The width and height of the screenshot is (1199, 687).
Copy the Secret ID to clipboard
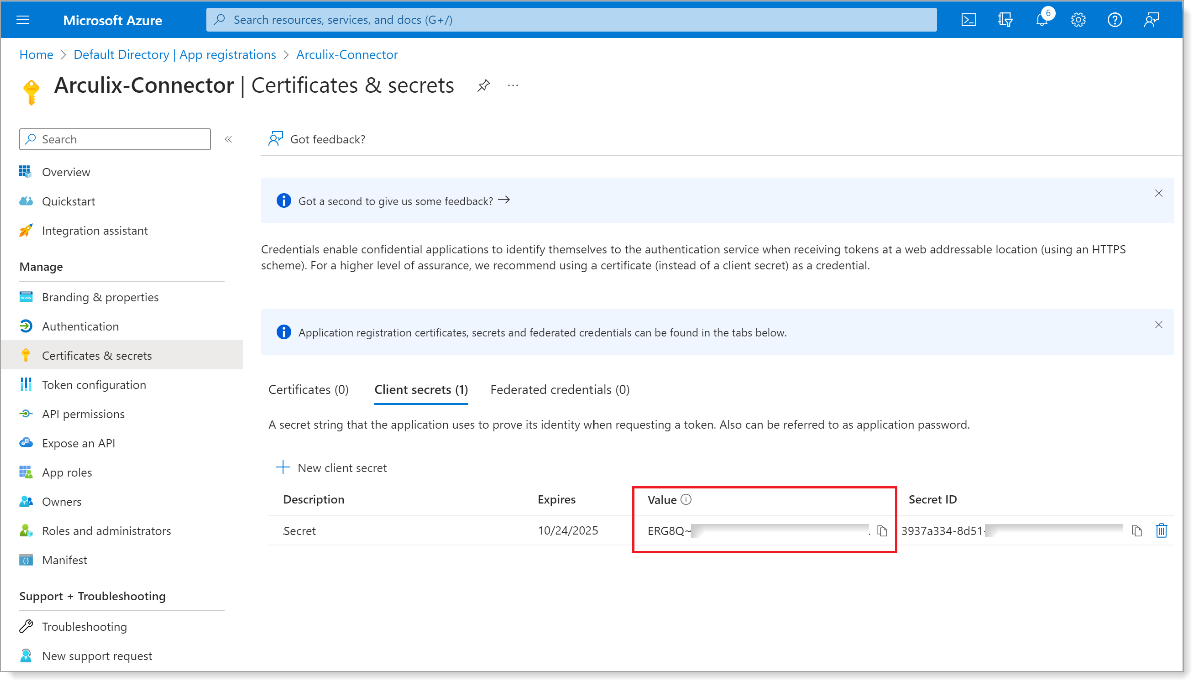pyautogui.click(x=1137, y=531)
